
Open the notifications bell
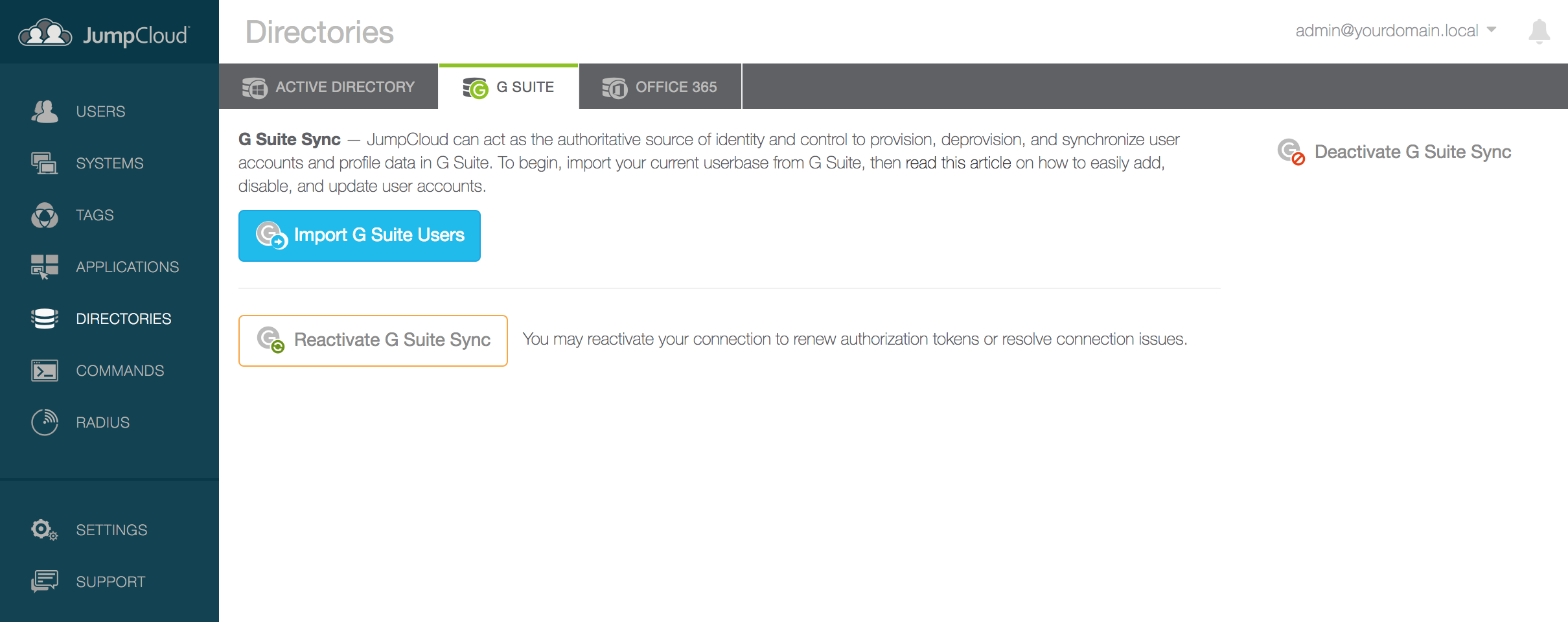(x=1539, y=31)
